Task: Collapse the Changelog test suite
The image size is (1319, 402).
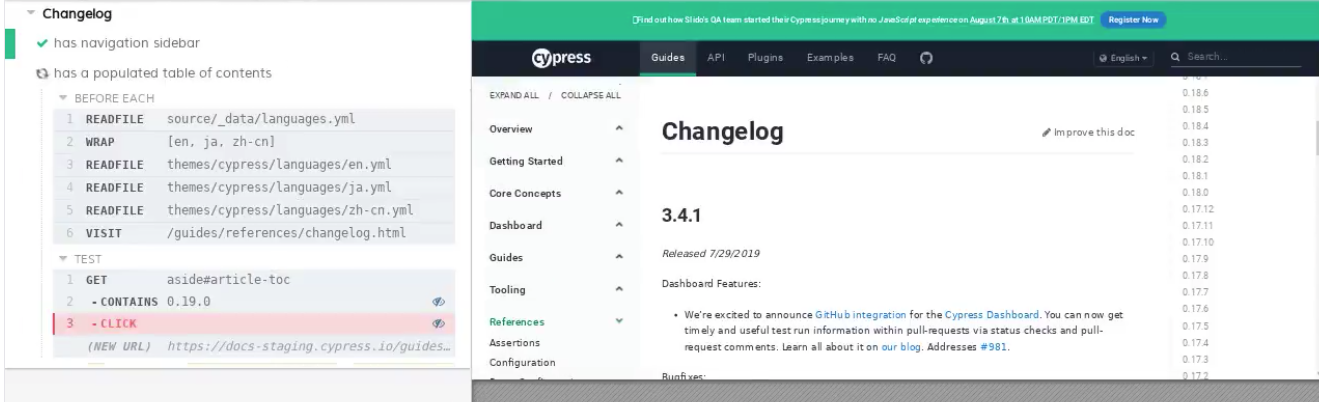Action: click(30, 15)
